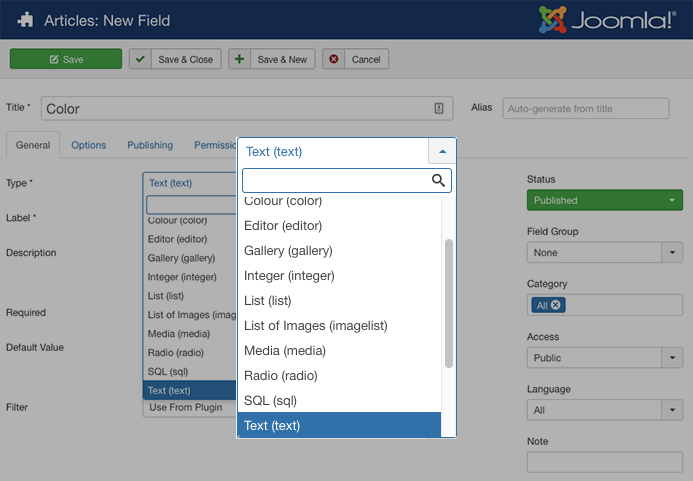Click the zoomed dropdown list scrollbar
Image resolution: width=693 pixels, height=481 pixels.
click(449, 303)
